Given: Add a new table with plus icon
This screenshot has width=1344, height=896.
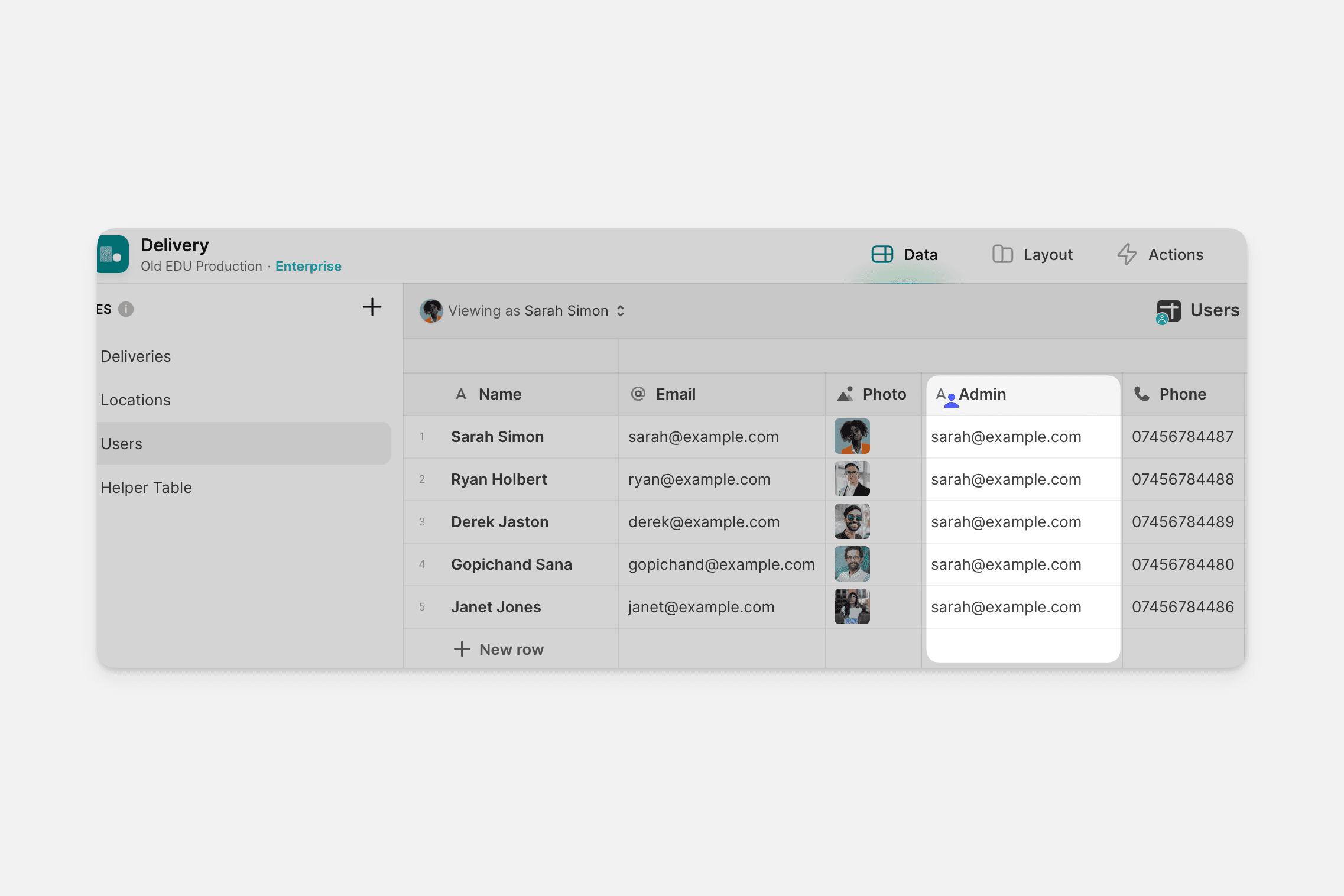Looking at the screenshot, I should point(372,307).
